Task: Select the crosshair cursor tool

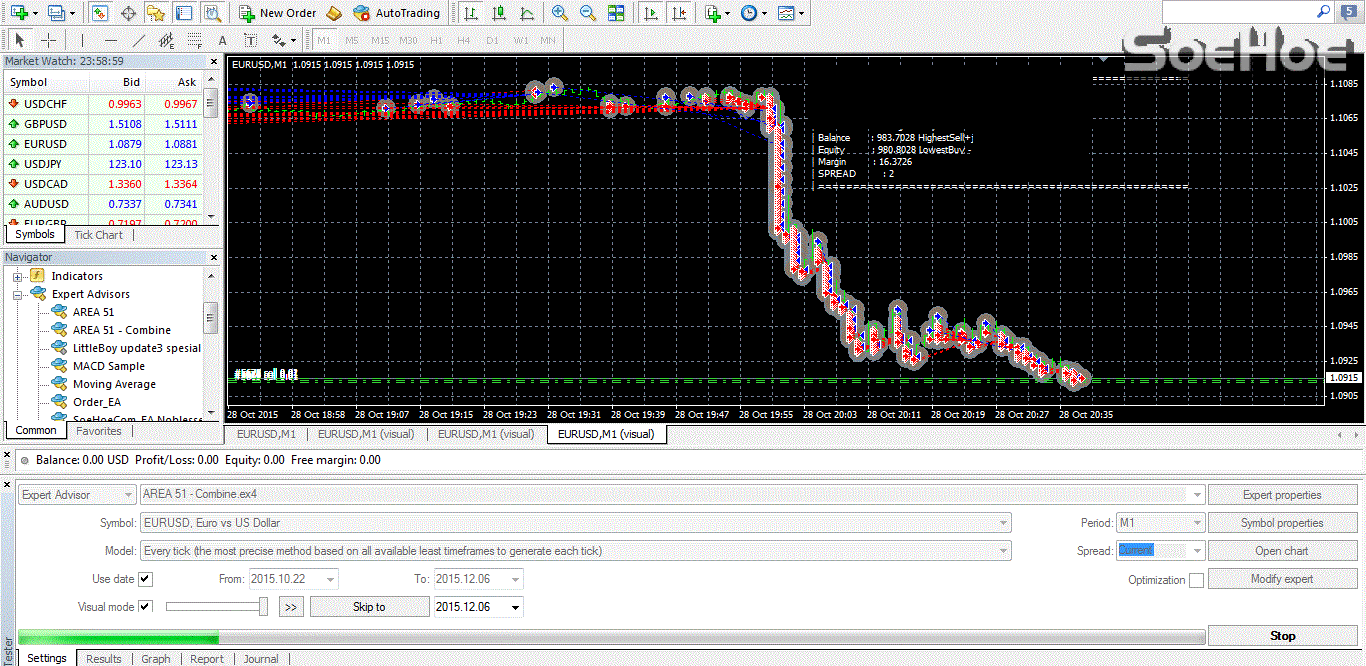Action: click(x=48, y=41)
